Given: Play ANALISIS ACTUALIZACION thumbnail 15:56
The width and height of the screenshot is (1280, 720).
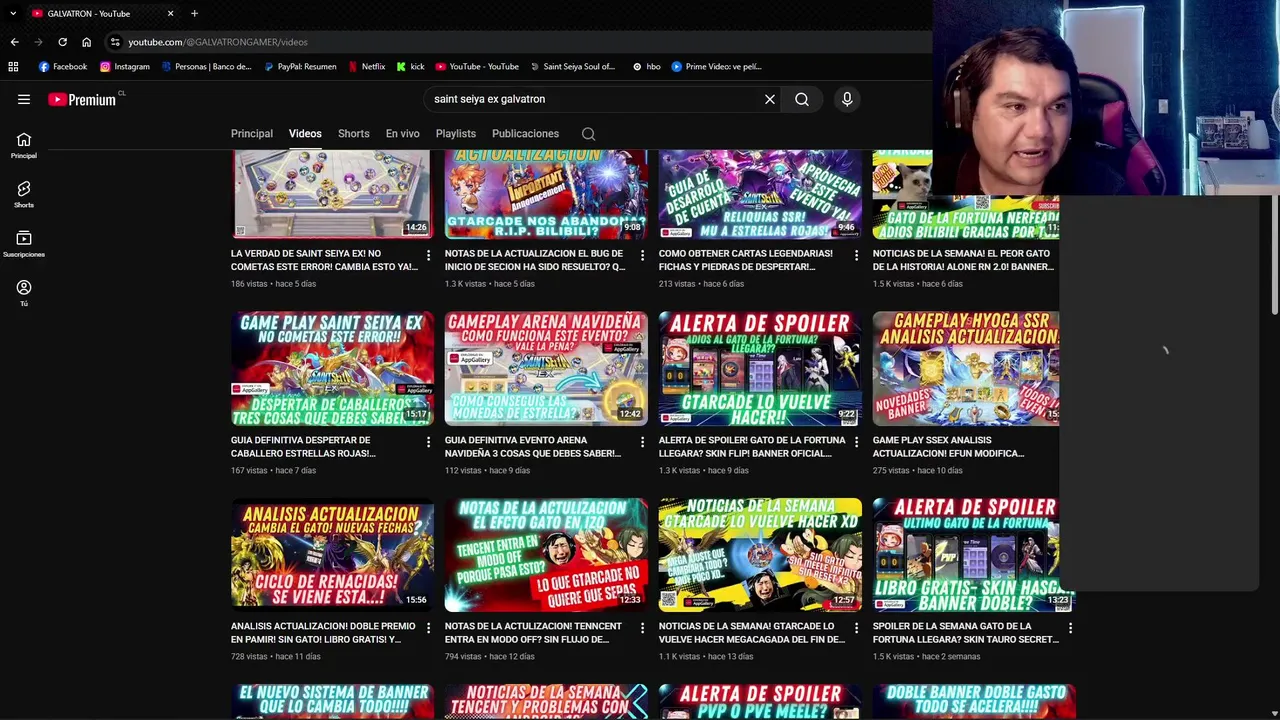Looking at the screenshot, I should point(332,554).
